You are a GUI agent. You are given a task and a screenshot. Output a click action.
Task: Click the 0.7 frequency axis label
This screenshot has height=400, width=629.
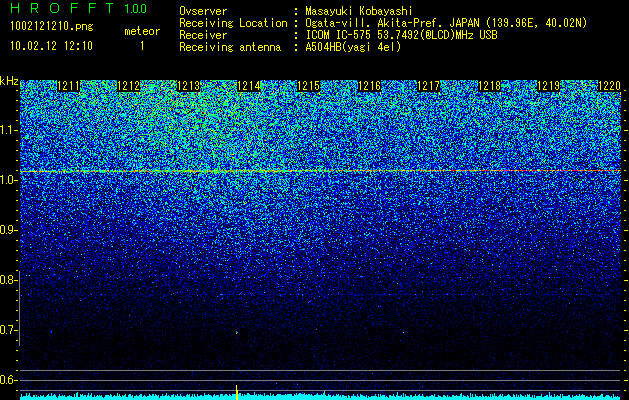pos(8,330)
